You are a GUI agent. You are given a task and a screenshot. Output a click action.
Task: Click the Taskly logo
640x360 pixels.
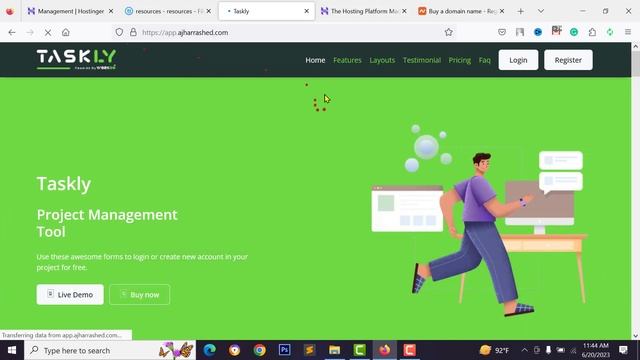coord(76,60)
